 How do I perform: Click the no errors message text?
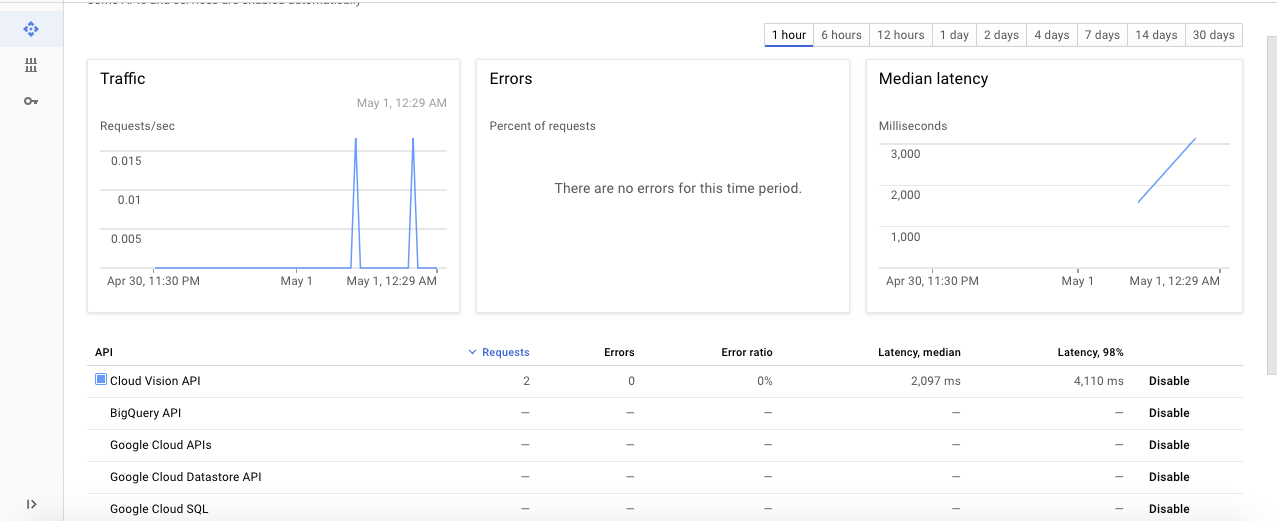(x=678, y=188)
